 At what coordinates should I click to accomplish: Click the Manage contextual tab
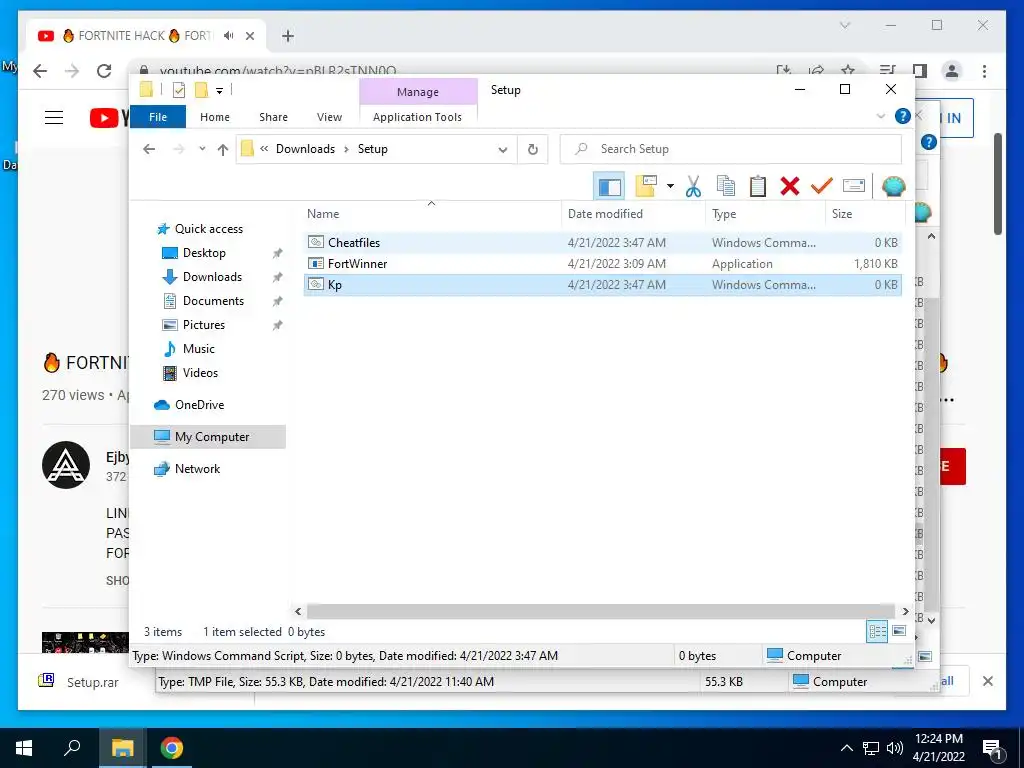pyautogui.click(x=418, y=92)
